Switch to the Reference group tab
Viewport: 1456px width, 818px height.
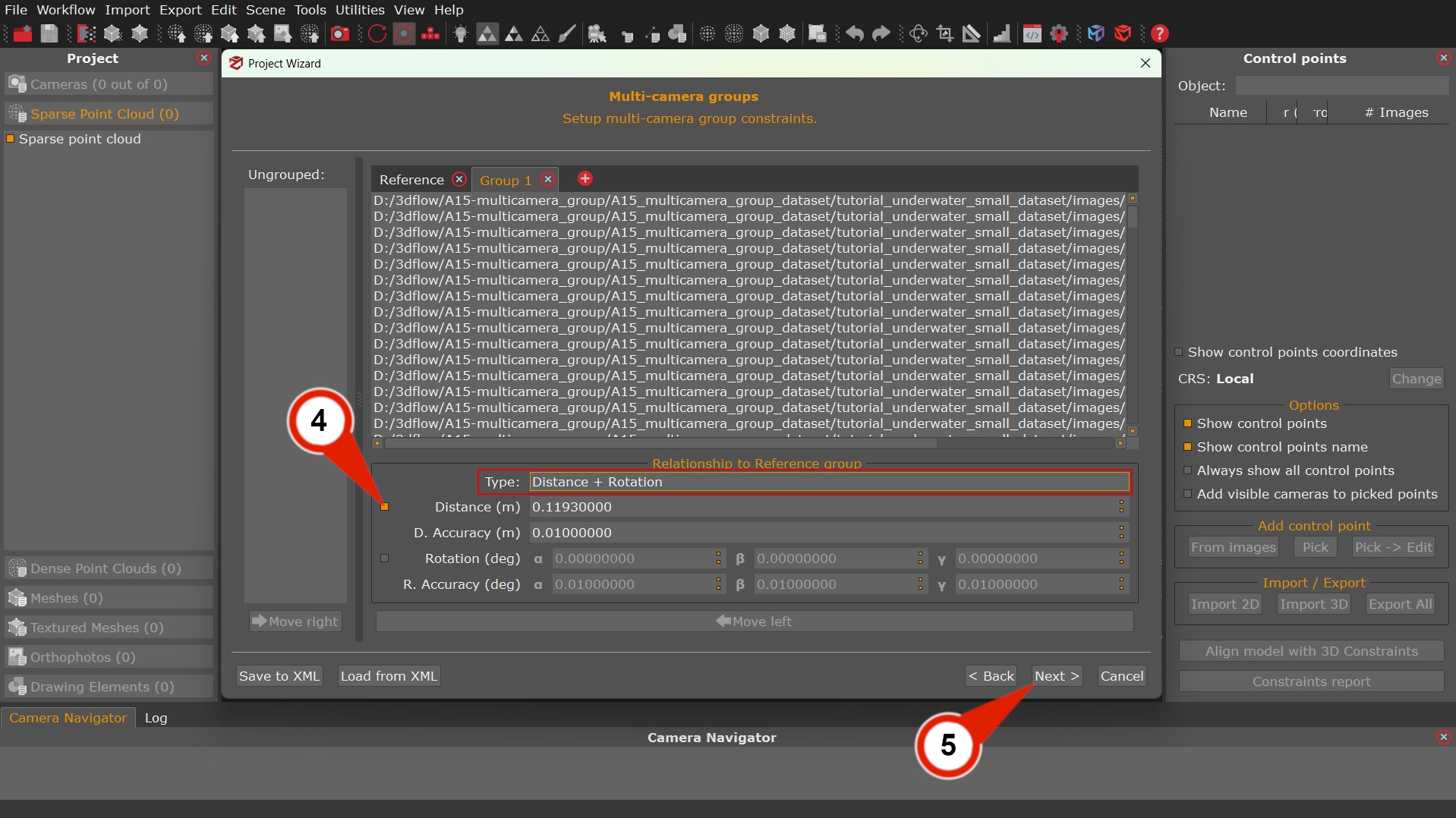click(x=411, y=180)
